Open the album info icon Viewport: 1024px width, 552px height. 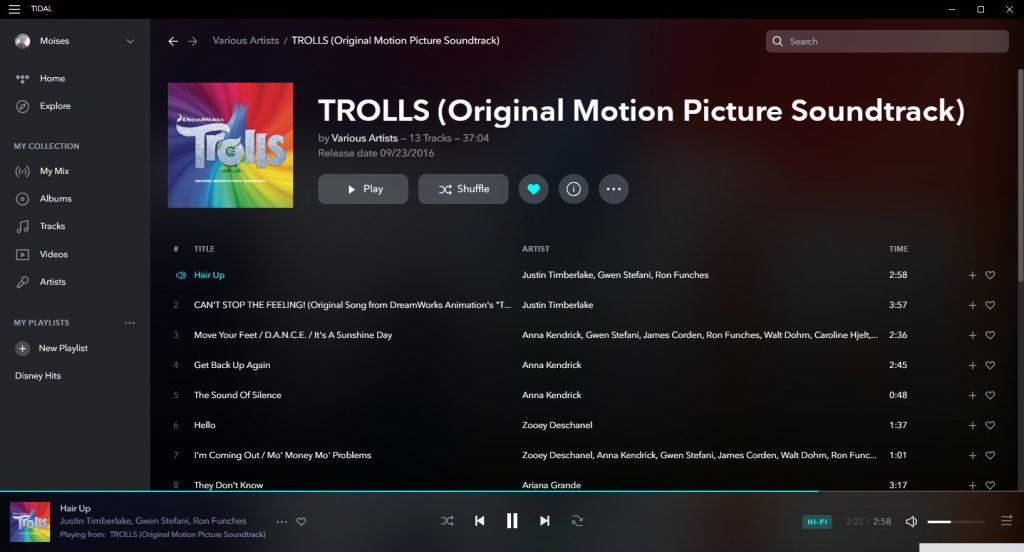(573, 189)
